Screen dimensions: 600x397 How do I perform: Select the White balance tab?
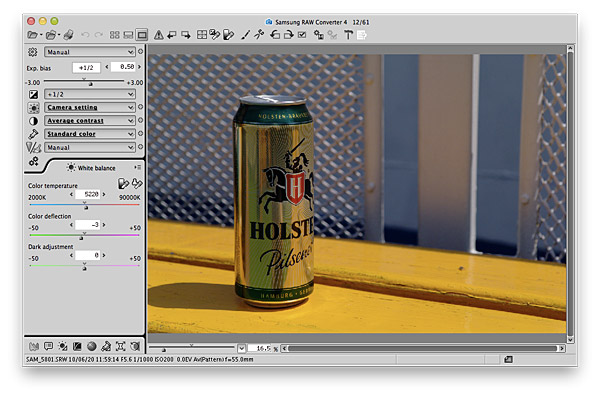tap(91, 168)
